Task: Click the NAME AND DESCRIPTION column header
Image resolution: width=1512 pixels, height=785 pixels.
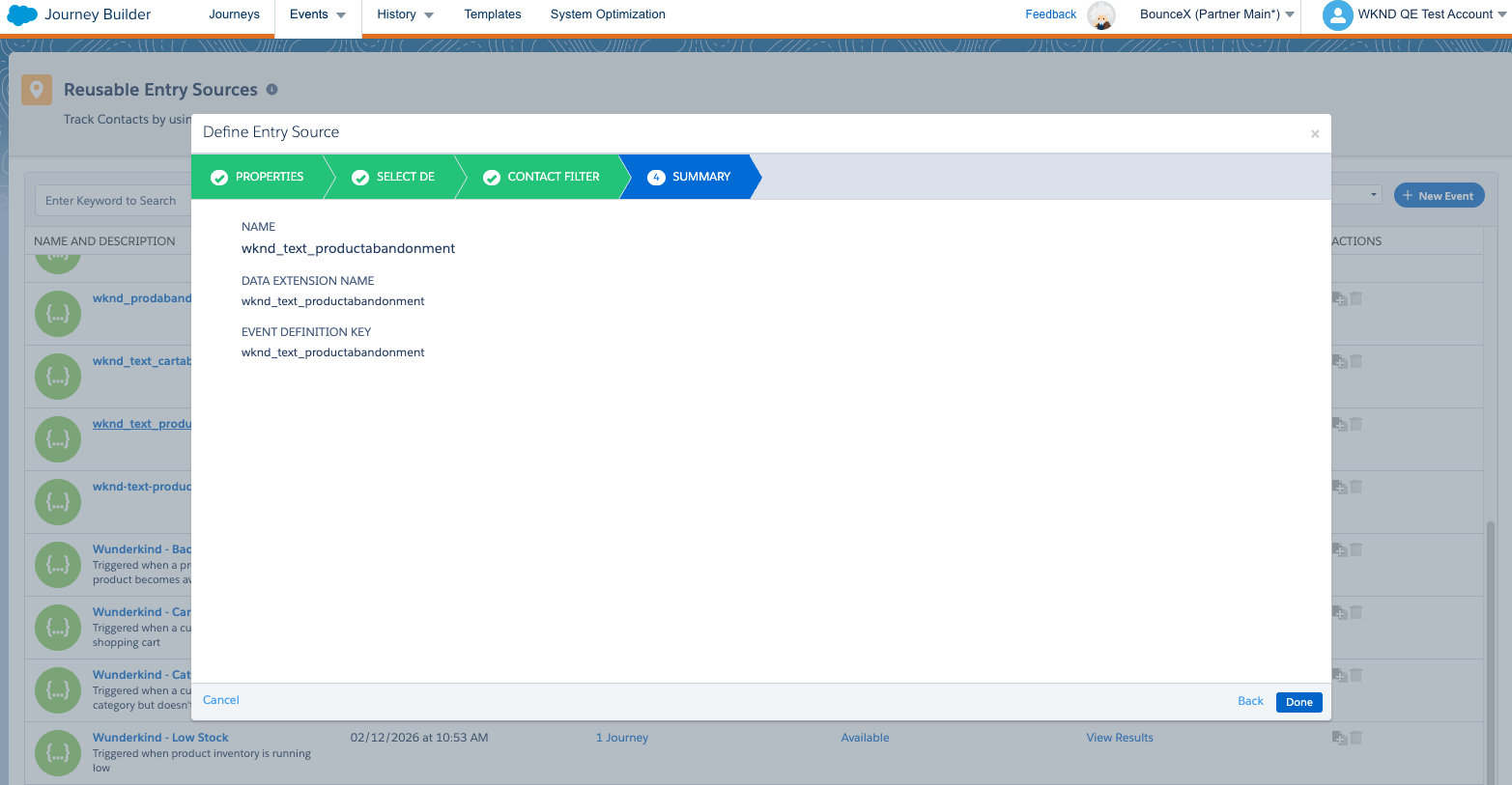Action: pos(104,241)
